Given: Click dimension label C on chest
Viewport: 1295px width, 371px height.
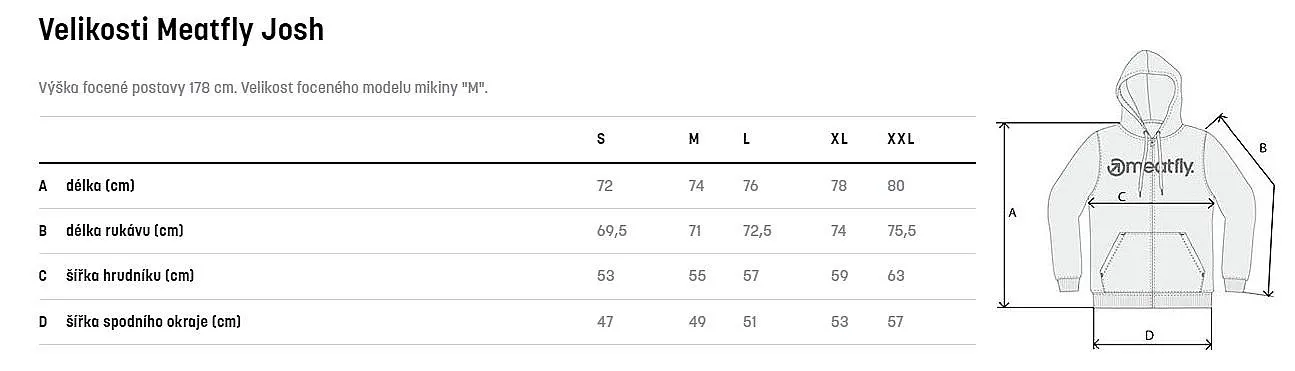Looking at the screenshot, I should (1122, 197).
